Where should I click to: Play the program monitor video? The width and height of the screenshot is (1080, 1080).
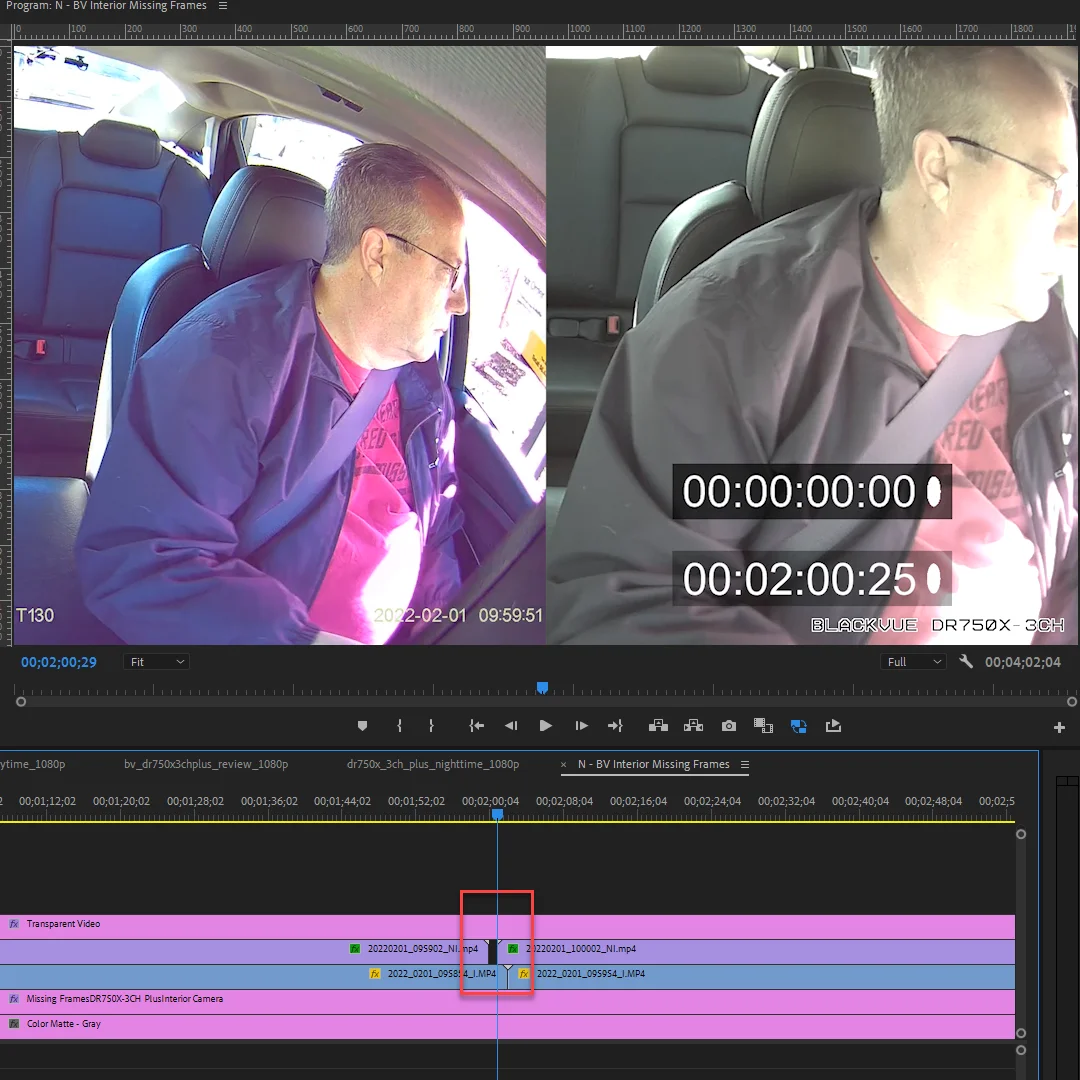point(546,726)
